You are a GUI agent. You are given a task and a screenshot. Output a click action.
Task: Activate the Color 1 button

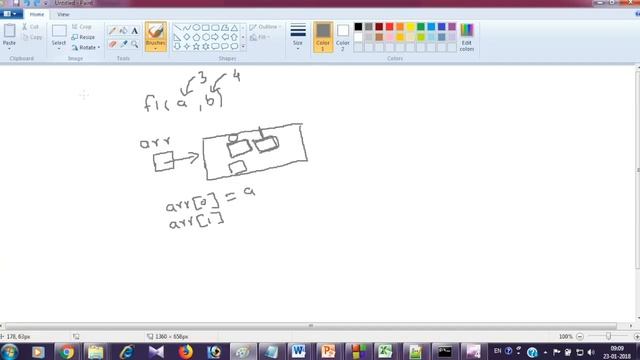coord(323,37)
